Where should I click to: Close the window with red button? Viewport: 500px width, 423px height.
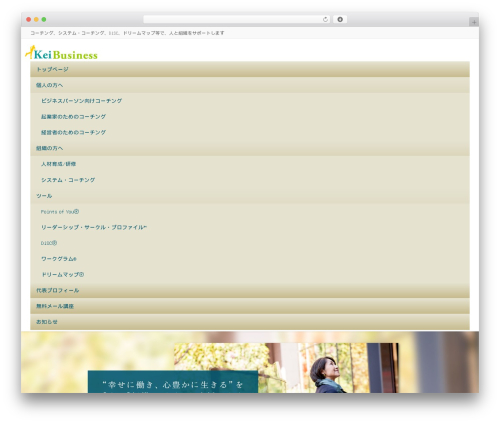[x=29, y=20]
